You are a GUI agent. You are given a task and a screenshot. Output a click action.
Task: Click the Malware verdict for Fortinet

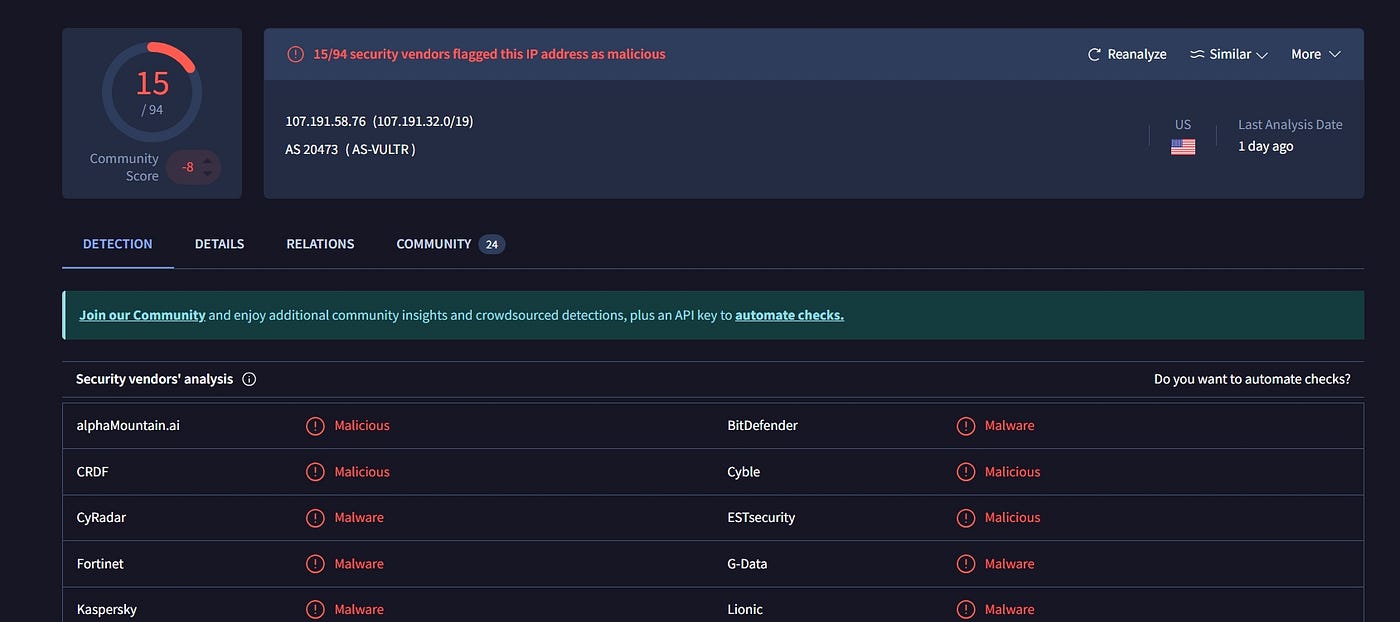(359, 564)
